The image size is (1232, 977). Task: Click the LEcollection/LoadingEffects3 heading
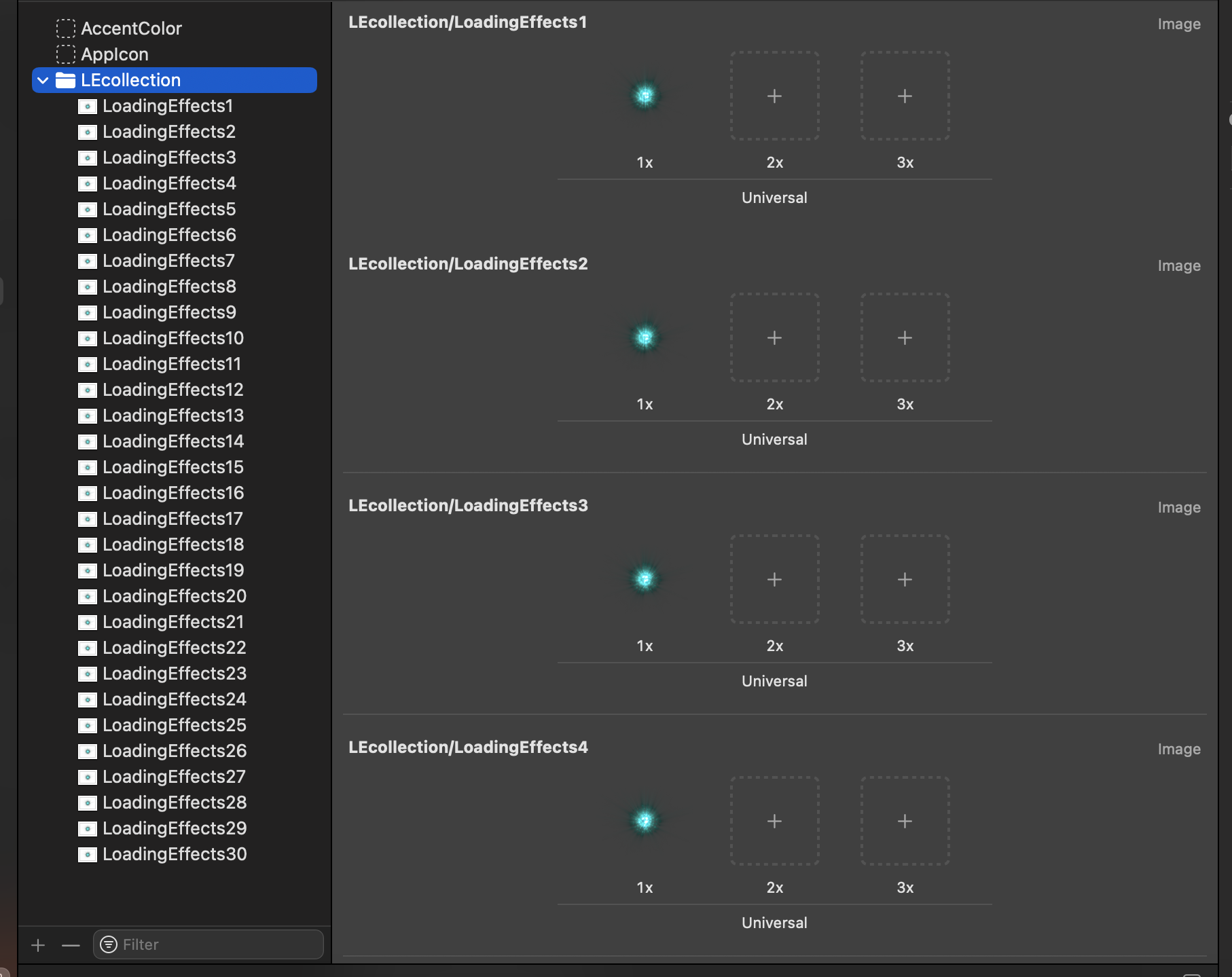coord(468,506)
